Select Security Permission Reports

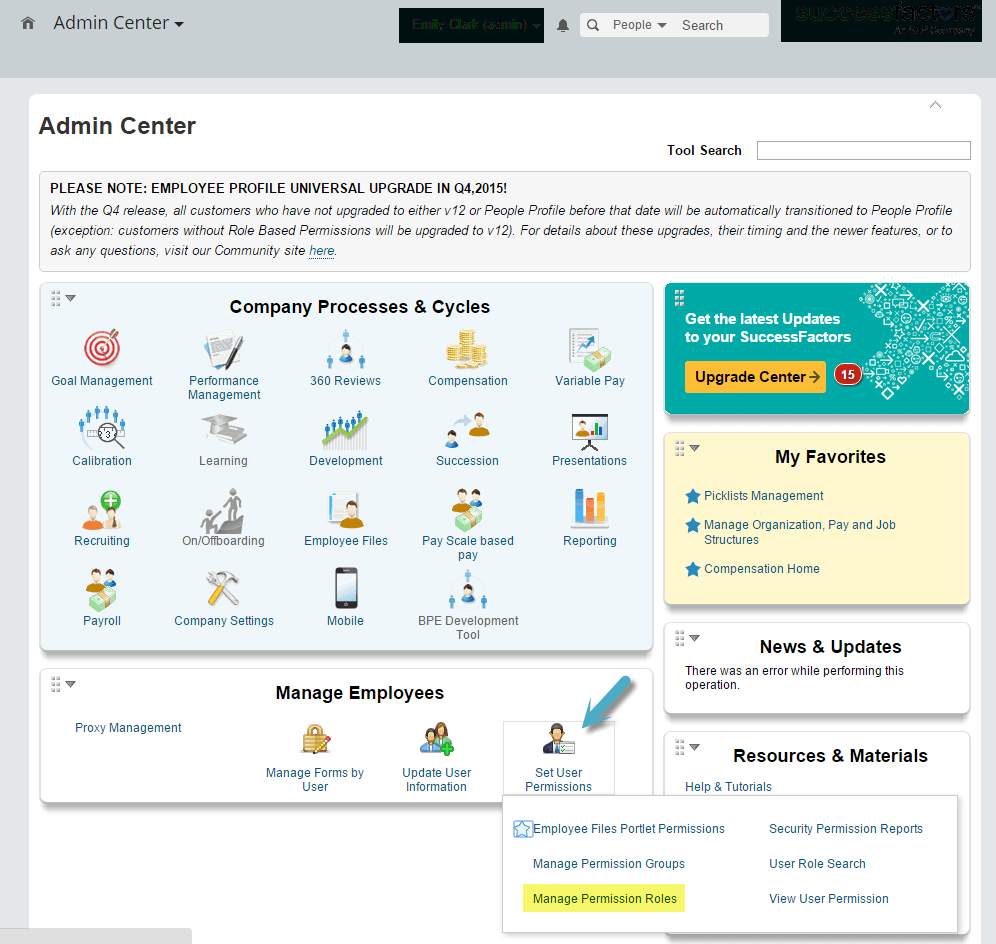coord(845,829)
